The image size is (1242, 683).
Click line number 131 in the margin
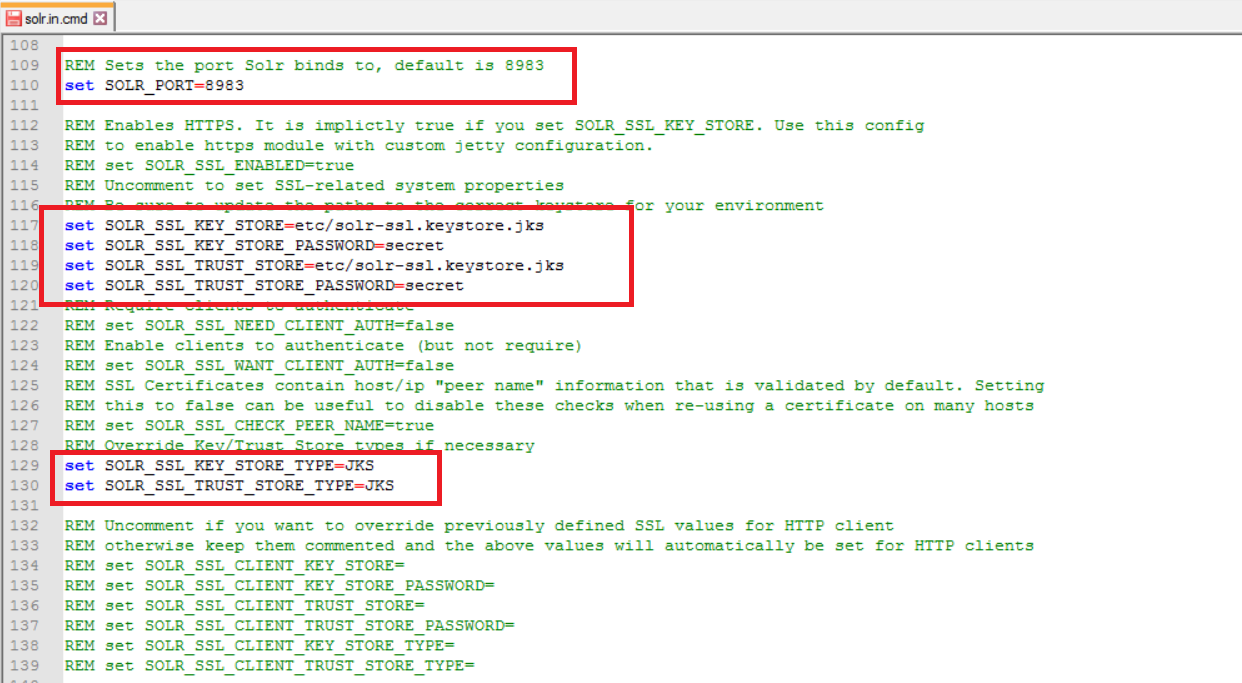[x=23, y=505]
